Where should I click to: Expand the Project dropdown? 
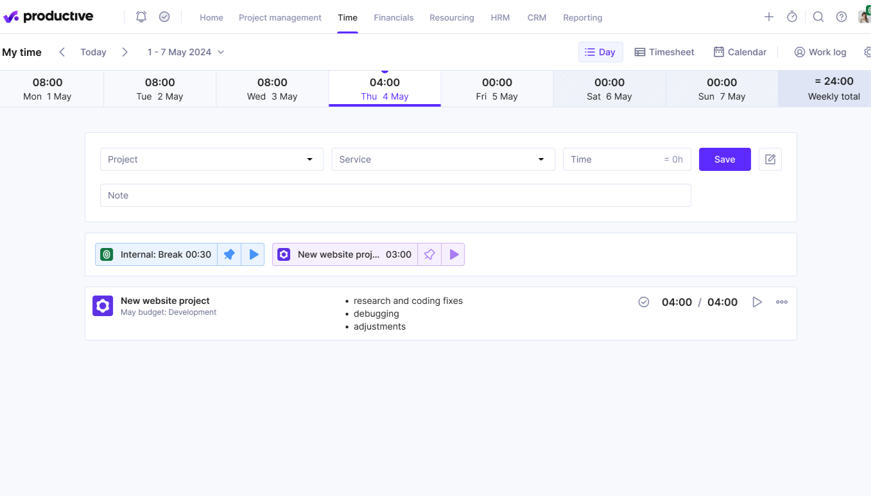click(x=211, y=159)
